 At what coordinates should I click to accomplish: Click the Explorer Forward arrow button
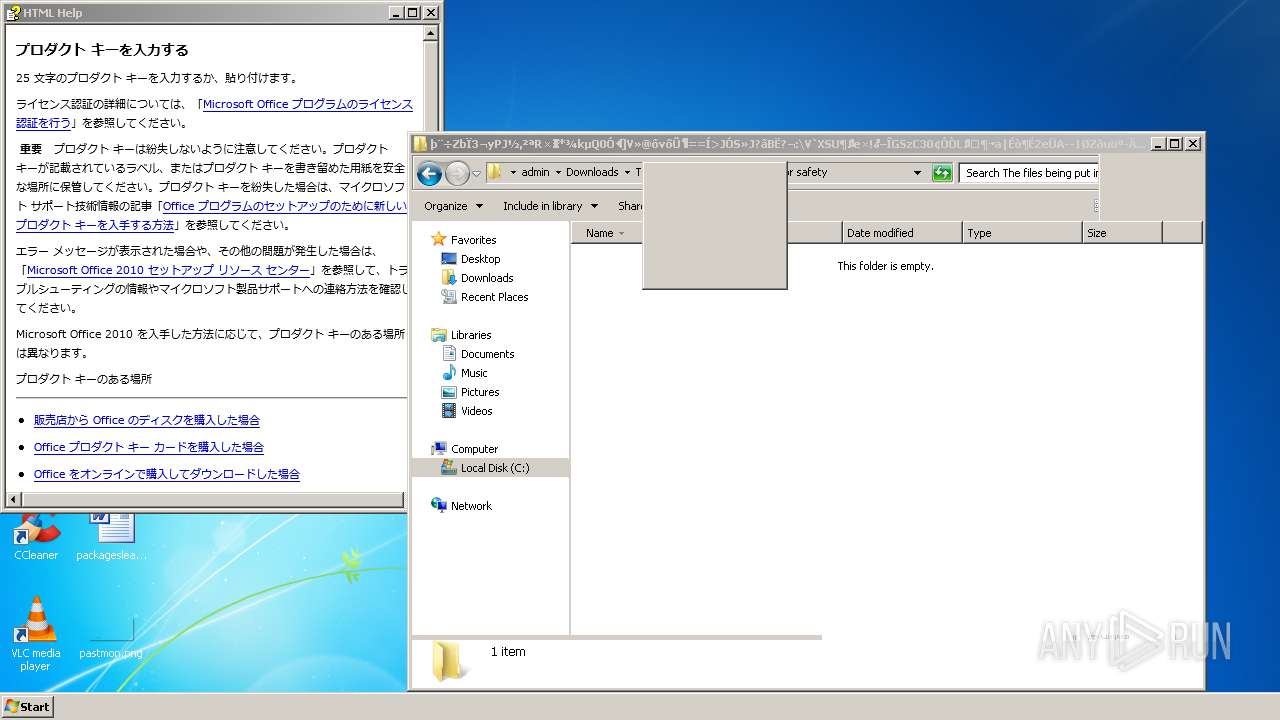coord(457,173)
